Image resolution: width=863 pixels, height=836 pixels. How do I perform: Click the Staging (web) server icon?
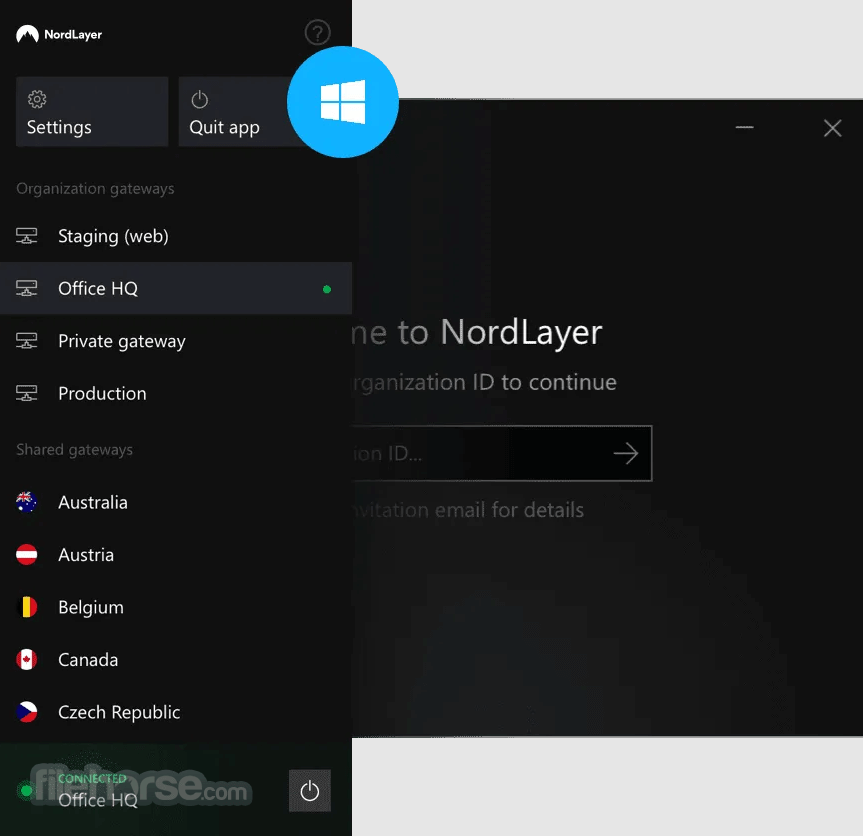pos(26,236)
